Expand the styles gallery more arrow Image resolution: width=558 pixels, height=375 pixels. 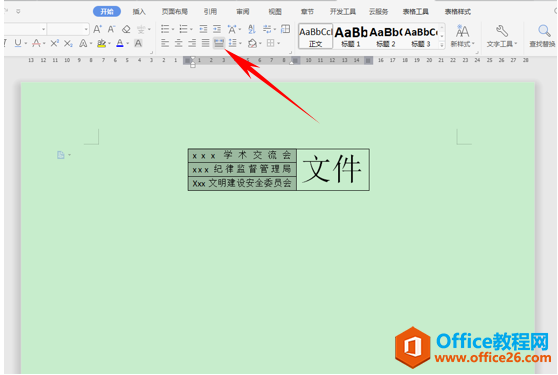pos(442,45)
